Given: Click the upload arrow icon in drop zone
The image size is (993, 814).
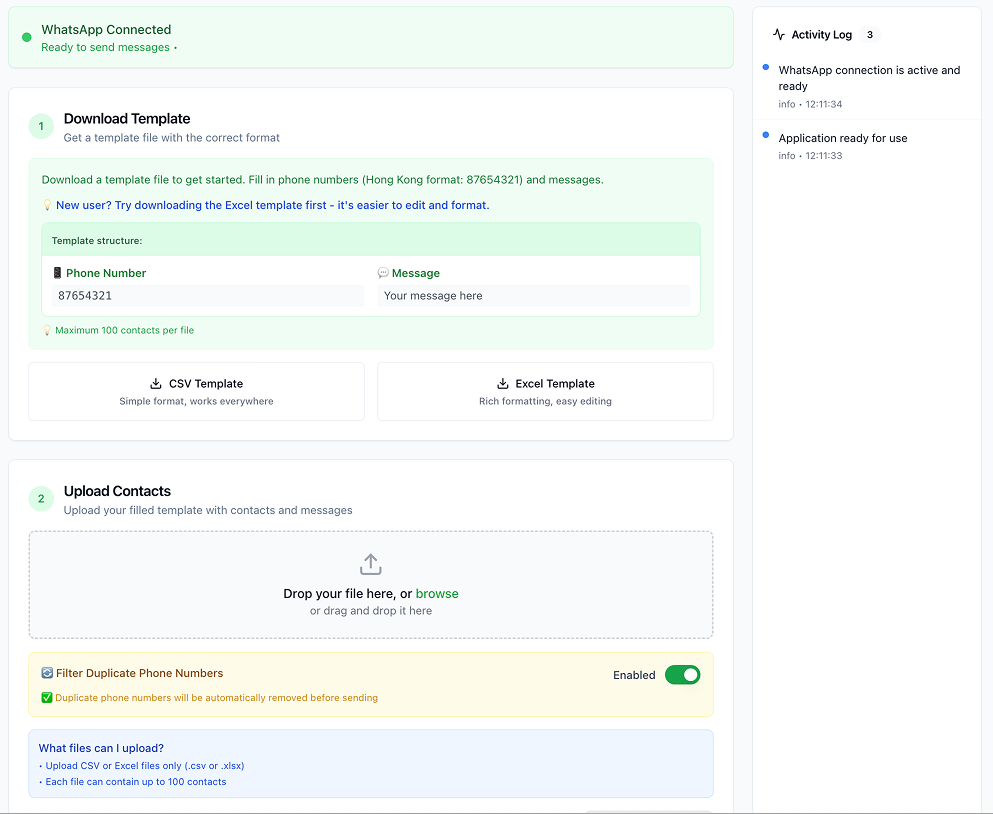Looking at the screenshot, I should coord(370,565).
